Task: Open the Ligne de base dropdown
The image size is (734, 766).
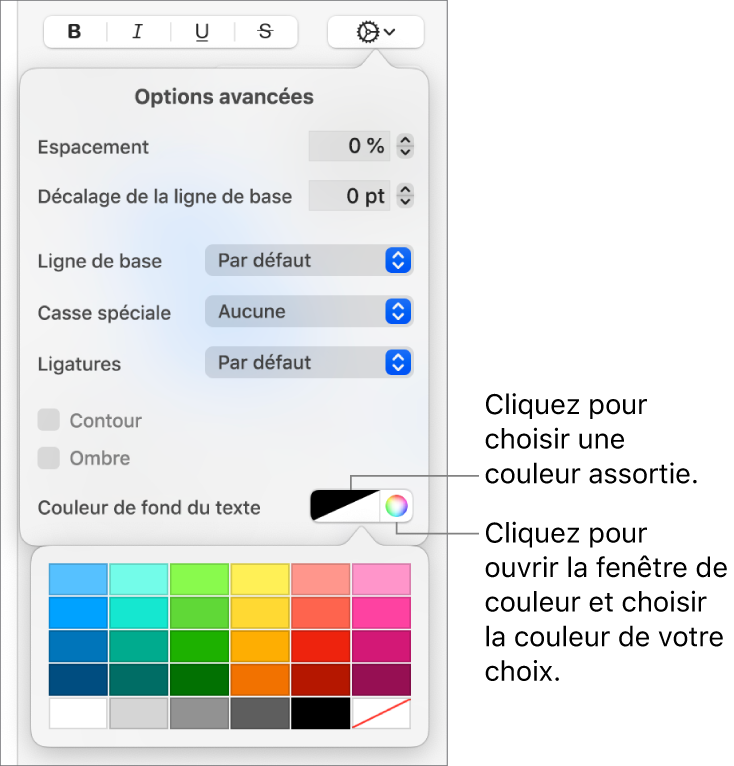Action: (309, 261)
